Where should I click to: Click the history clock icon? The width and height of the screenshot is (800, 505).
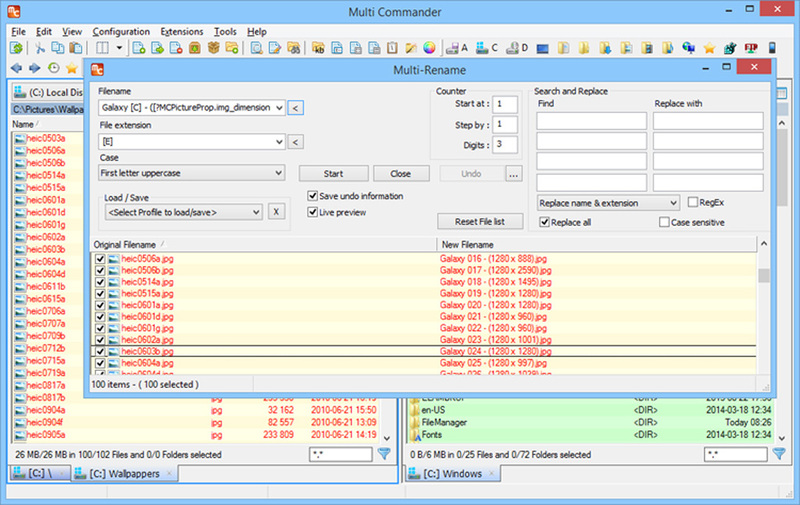point(54,68)
